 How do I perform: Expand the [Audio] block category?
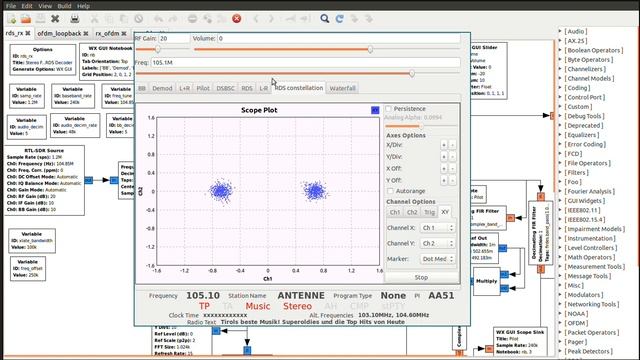(560, 31)
